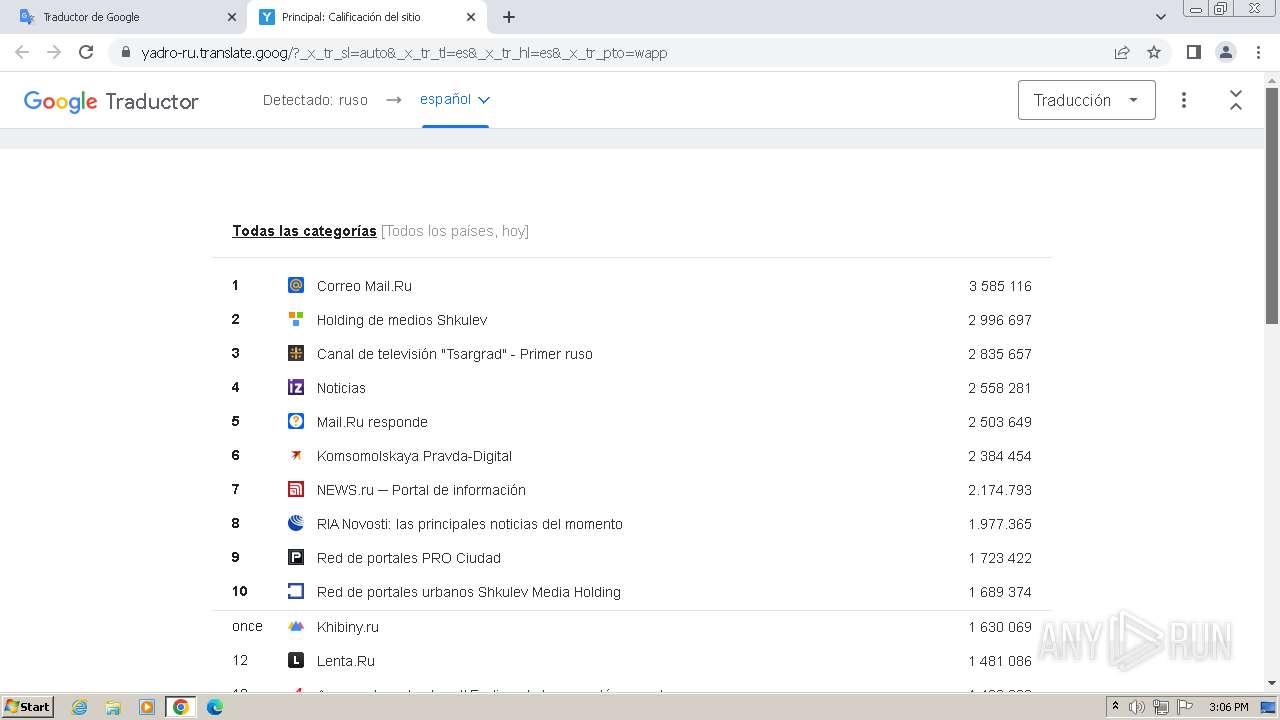Open a new browser tab
The width and height of the screenshot is (1280, 720).
(509, 17)
